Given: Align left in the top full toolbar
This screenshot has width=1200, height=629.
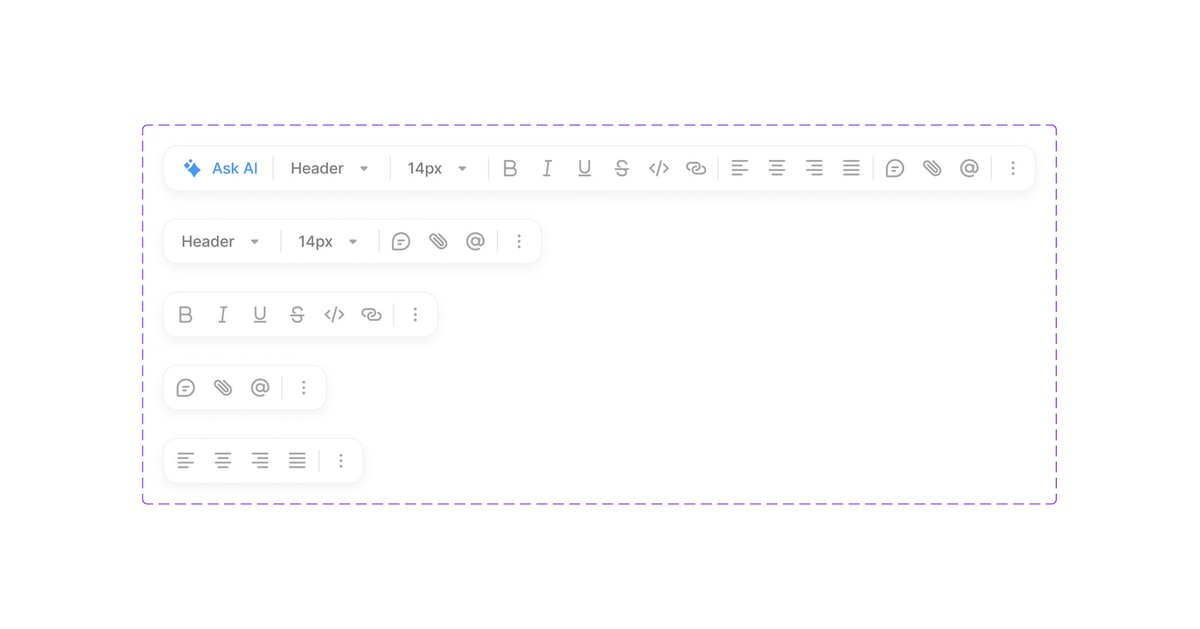Looking at the screenshot, I should coord(740,168).
